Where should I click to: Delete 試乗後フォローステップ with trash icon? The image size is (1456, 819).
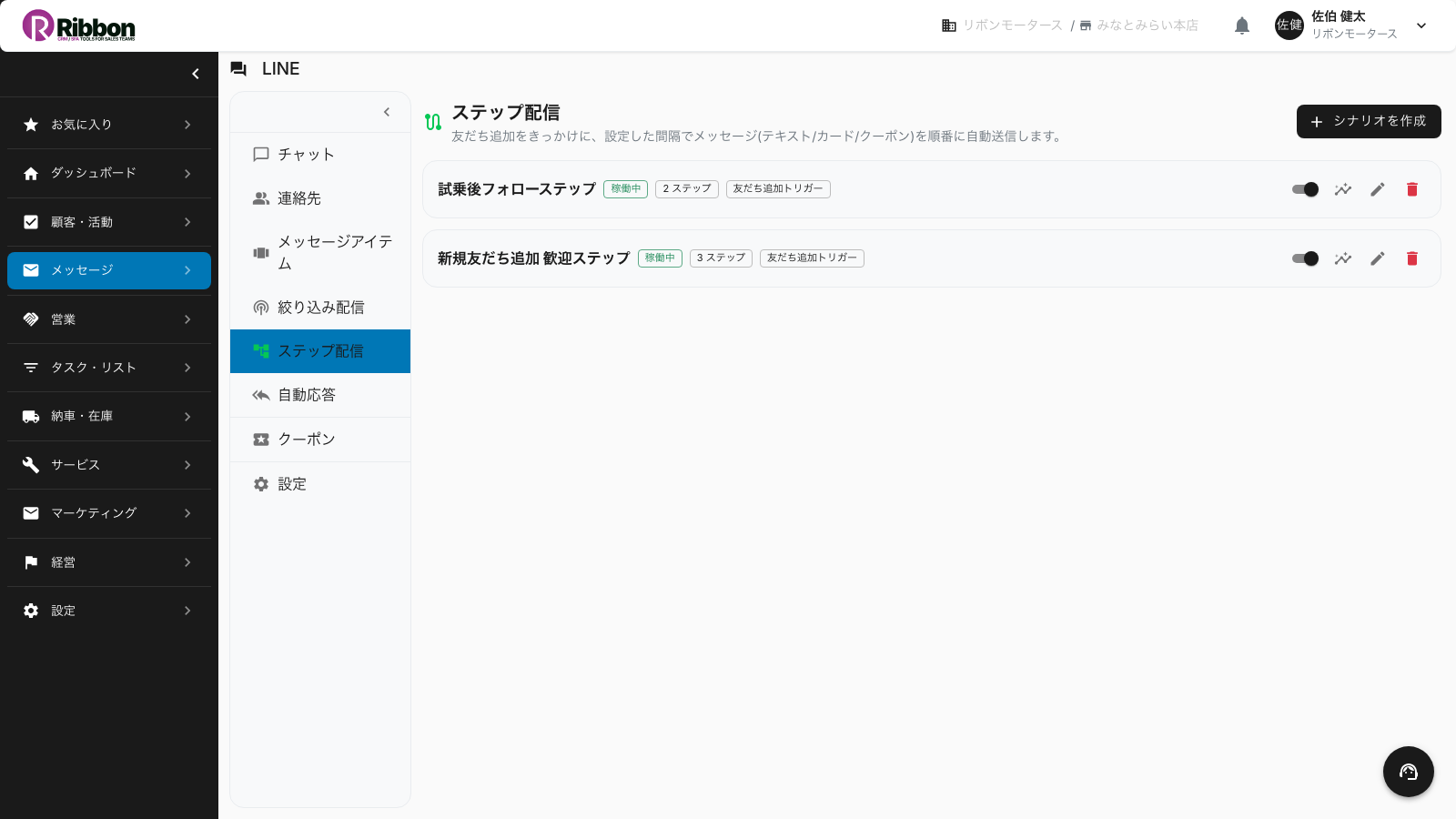pos(1412,189)
